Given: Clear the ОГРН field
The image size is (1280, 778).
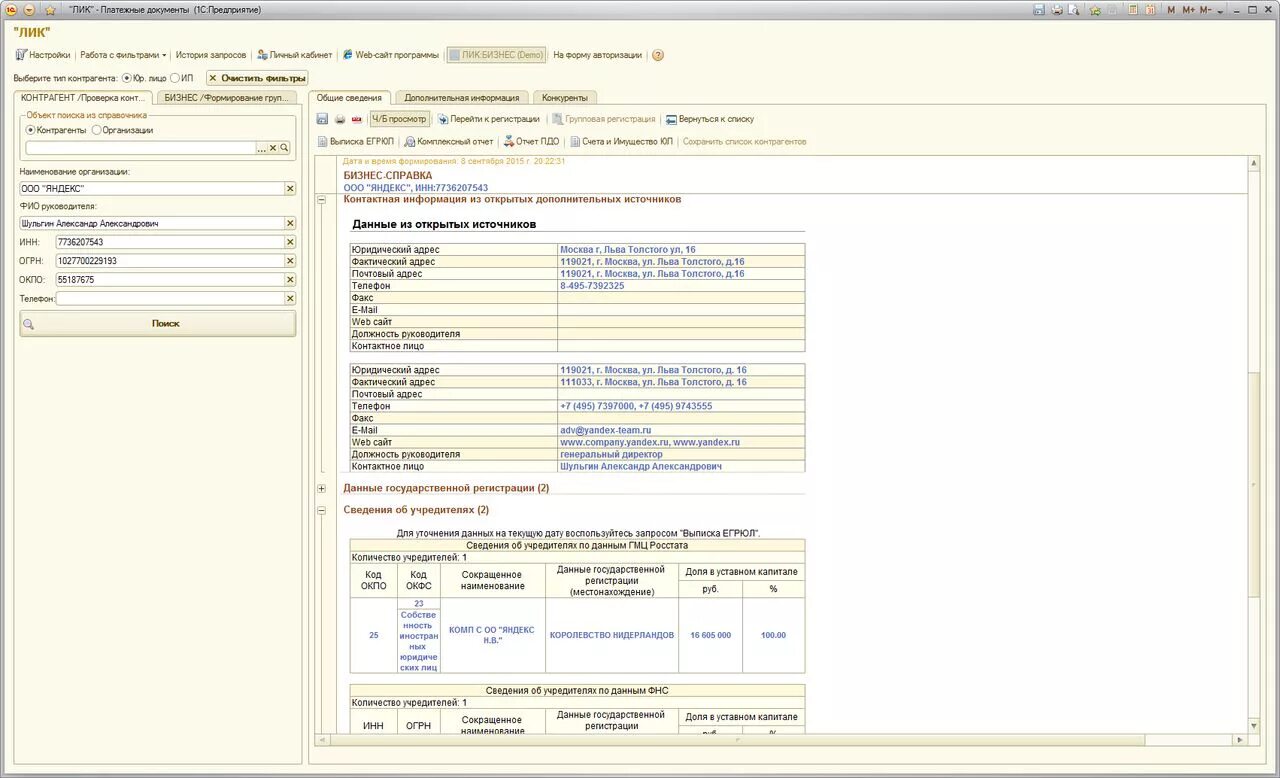Looking at the screenshot, I should tap(290, 261).
